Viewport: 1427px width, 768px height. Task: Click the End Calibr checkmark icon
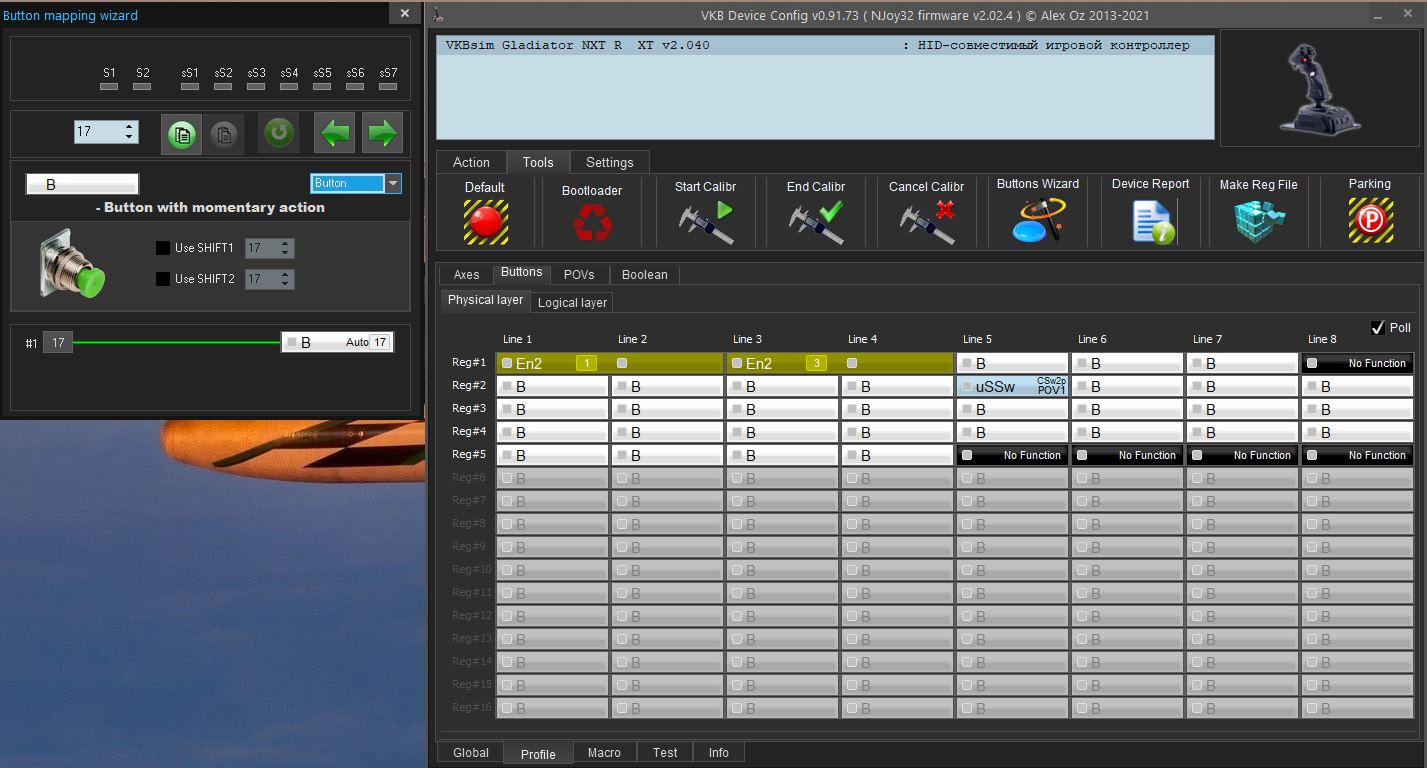(x=815, y=222)
